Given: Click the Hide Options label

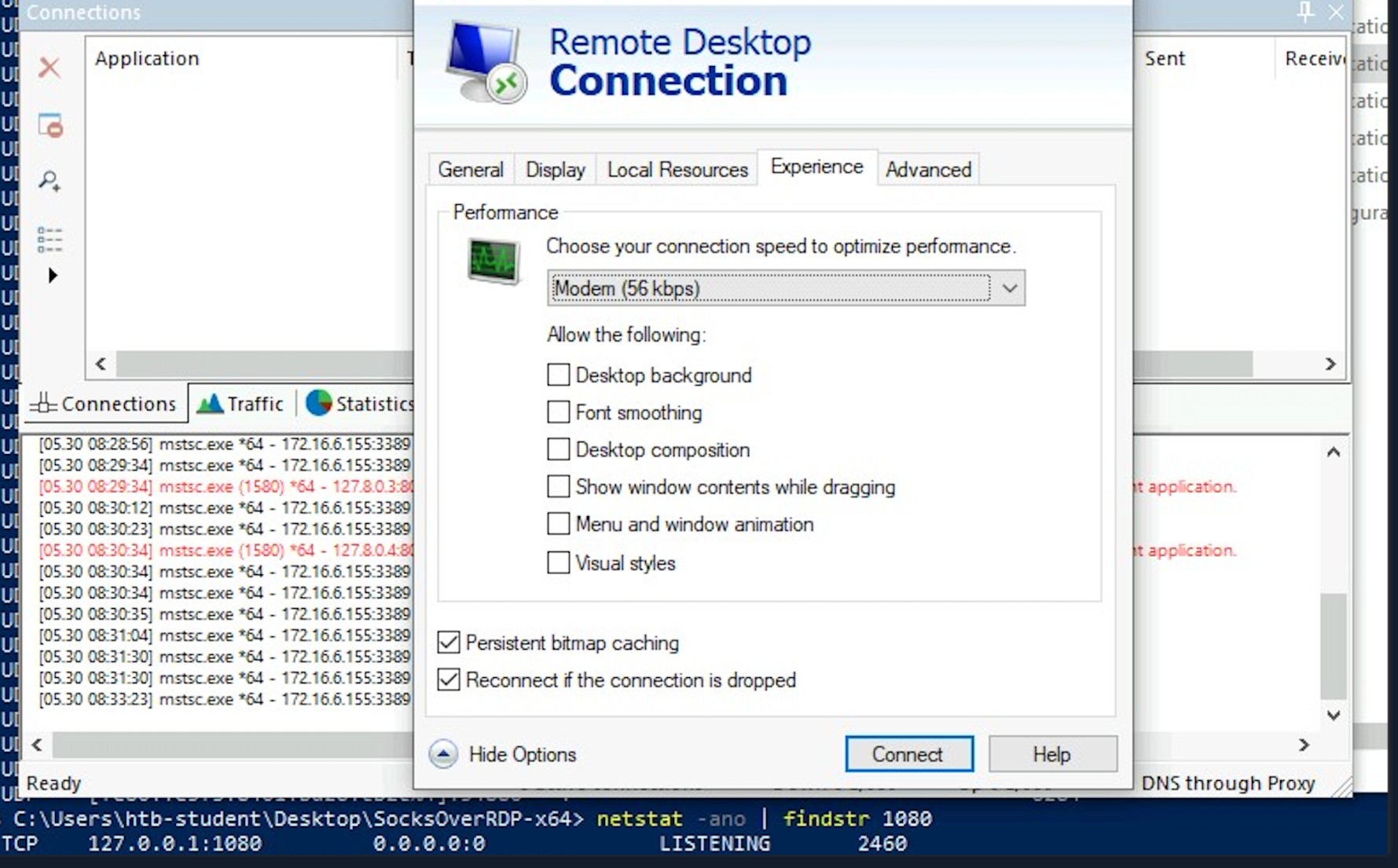Looking at the screenshot, I should point(523,755).
